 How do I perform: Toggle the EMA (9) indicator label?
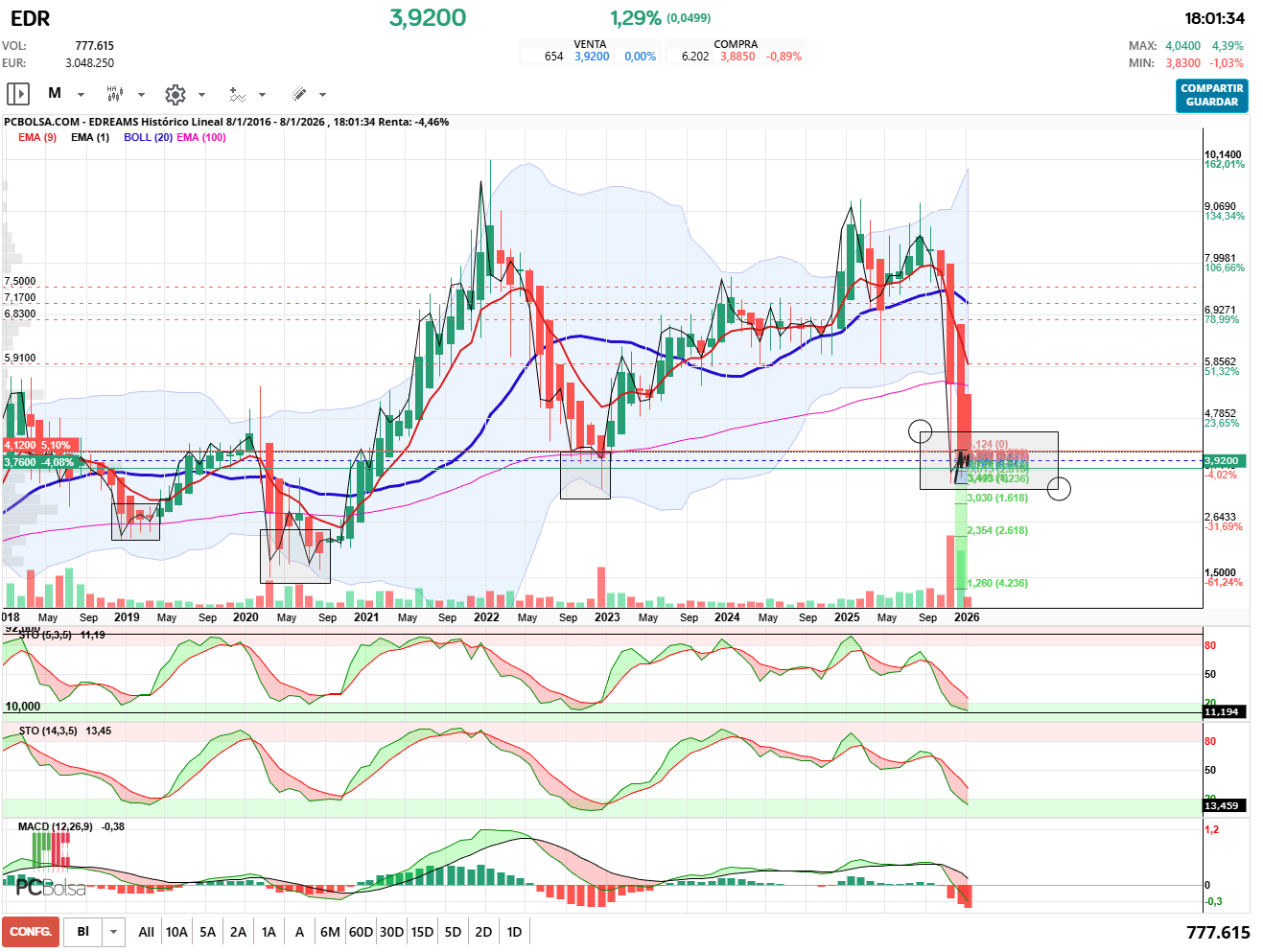pos(37,137)
